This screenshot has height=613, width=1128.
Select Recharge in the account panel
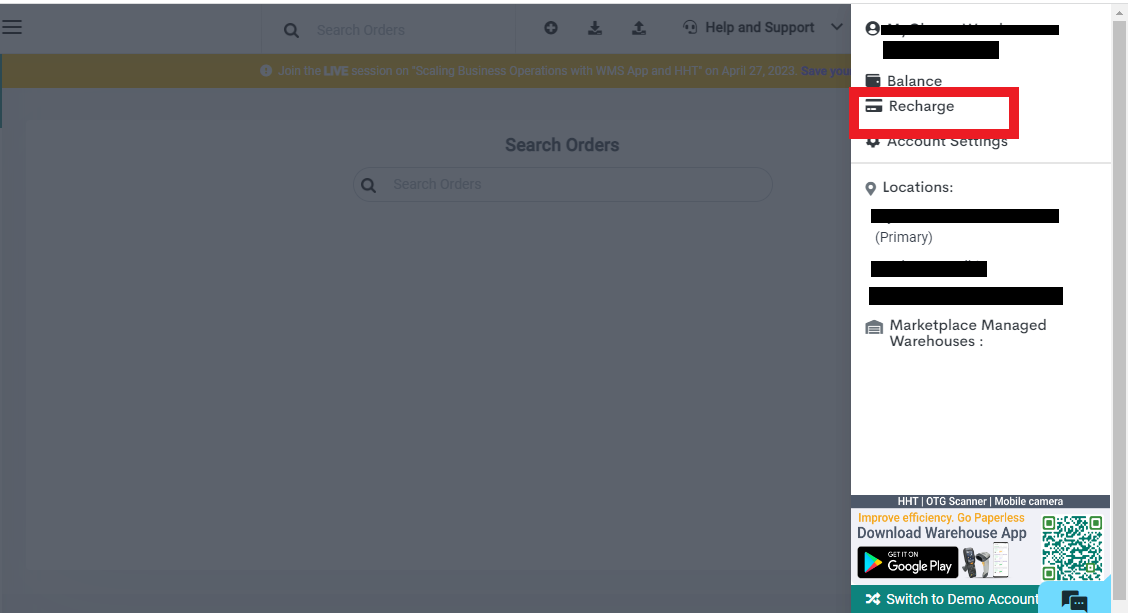(922, 106)
